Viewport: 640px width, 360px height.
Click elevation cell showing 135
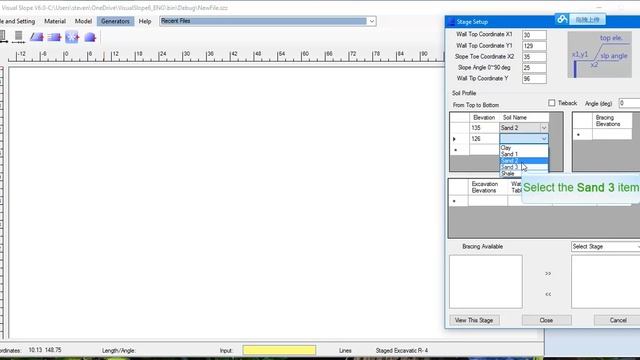[484, 128]
